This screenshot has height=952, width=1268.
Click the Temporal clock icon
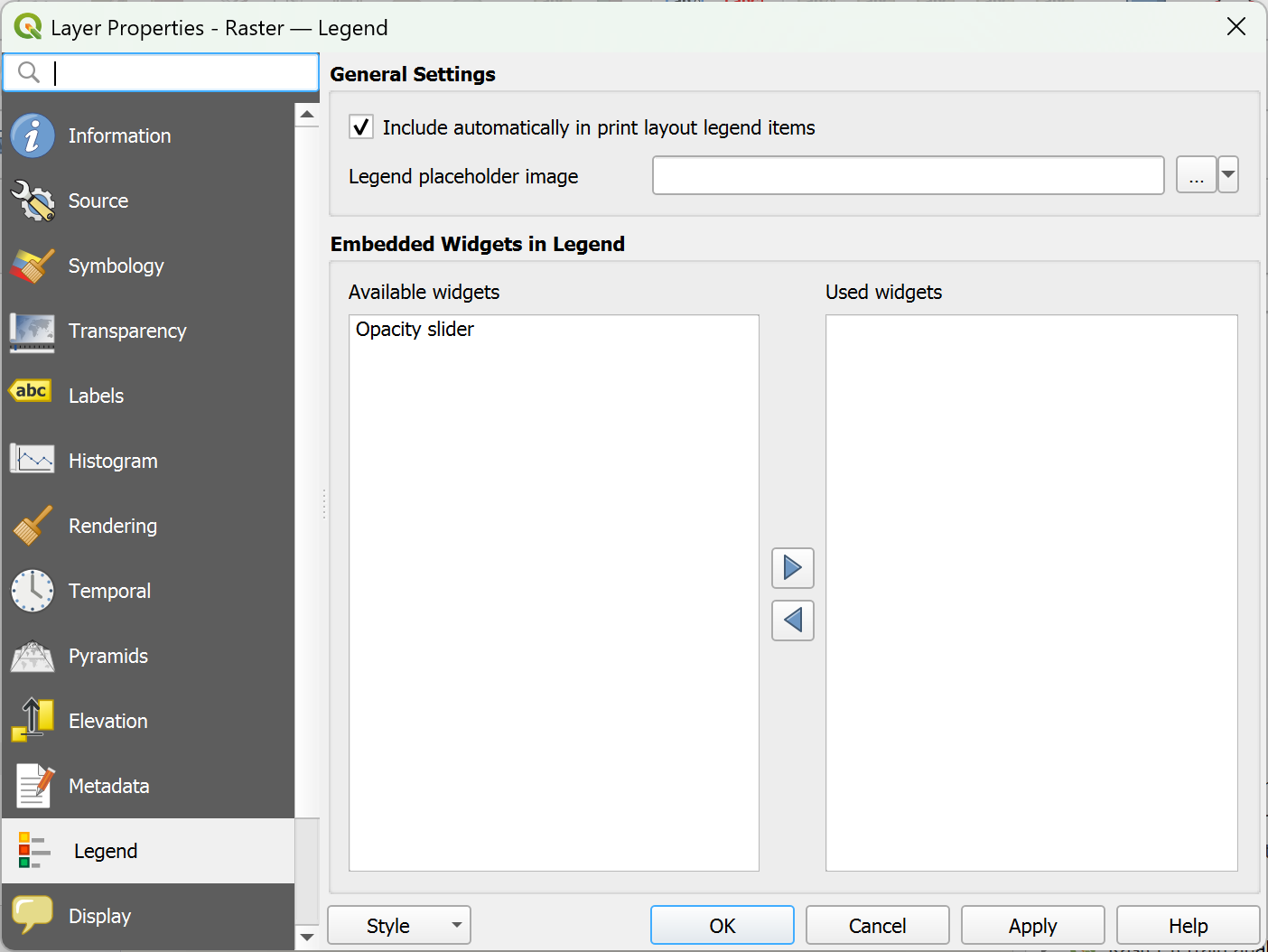tap(33, 591)
